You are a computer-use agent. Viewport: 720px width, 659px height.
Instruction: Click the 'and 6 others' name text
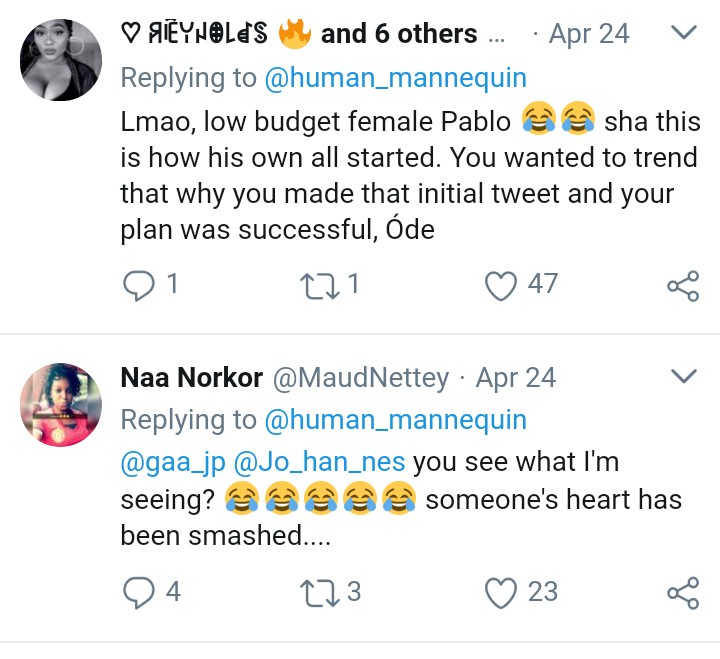click(x=399, y=34)
